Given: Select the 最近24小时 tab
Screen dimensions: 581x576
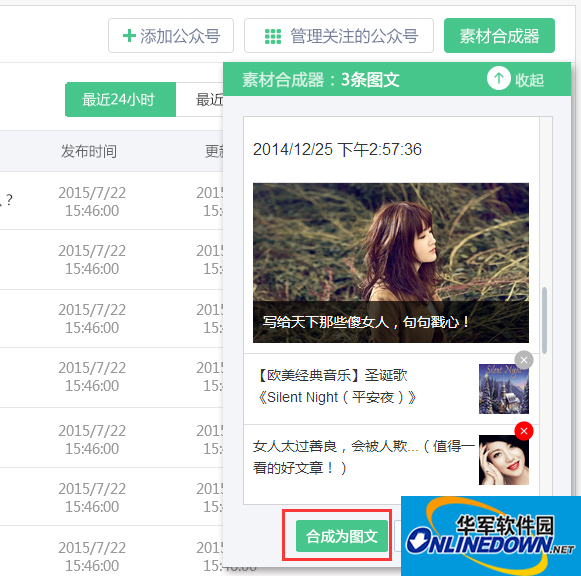Looking at the screenshot, I should [x=120, y=100].
